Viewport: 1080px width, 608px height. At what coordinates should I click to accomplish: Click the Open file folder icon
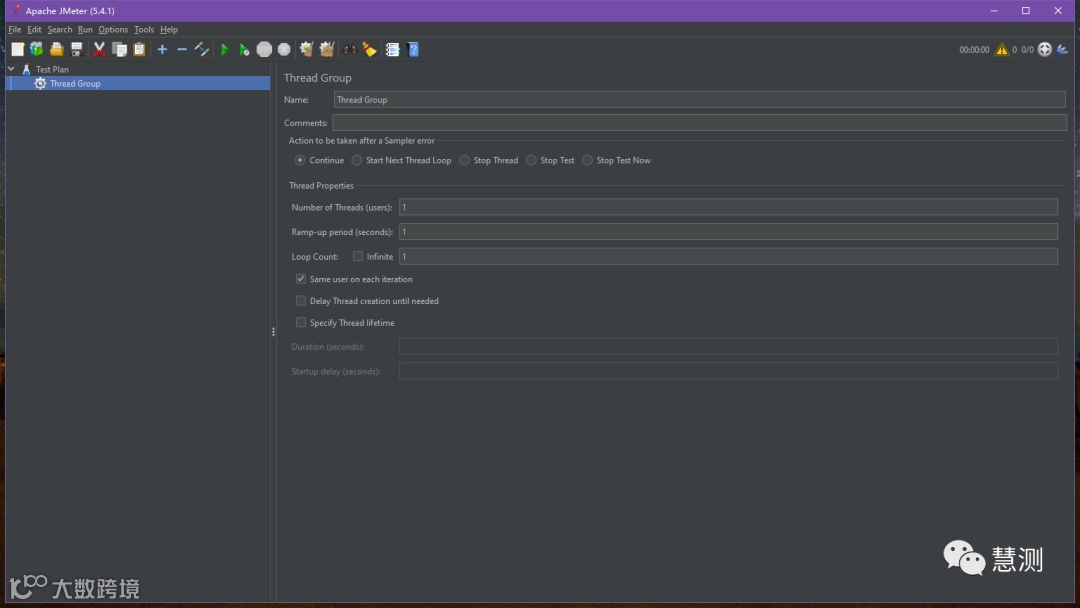click(x=56, y=50)
